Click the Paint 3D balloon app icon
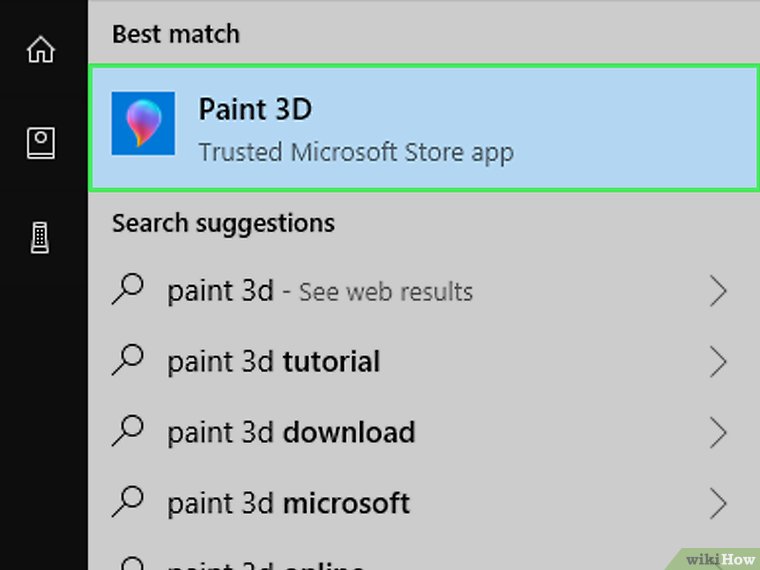The image size is (760, 570). tap(143, 123)
